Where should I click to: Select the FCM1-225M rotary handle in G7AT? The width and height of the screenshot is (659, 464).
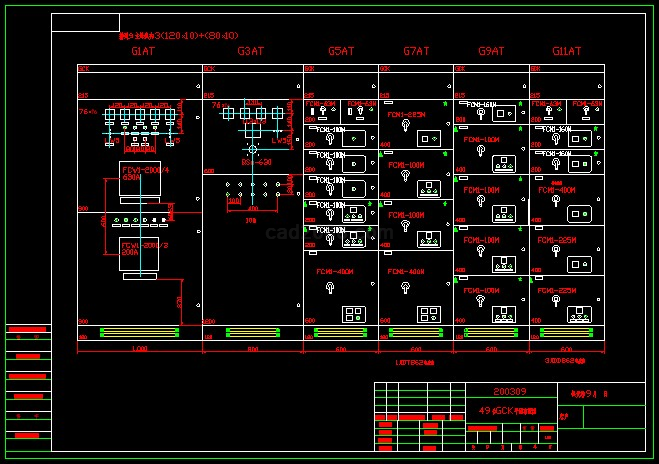pyautogui.click(x=406, y=126)
